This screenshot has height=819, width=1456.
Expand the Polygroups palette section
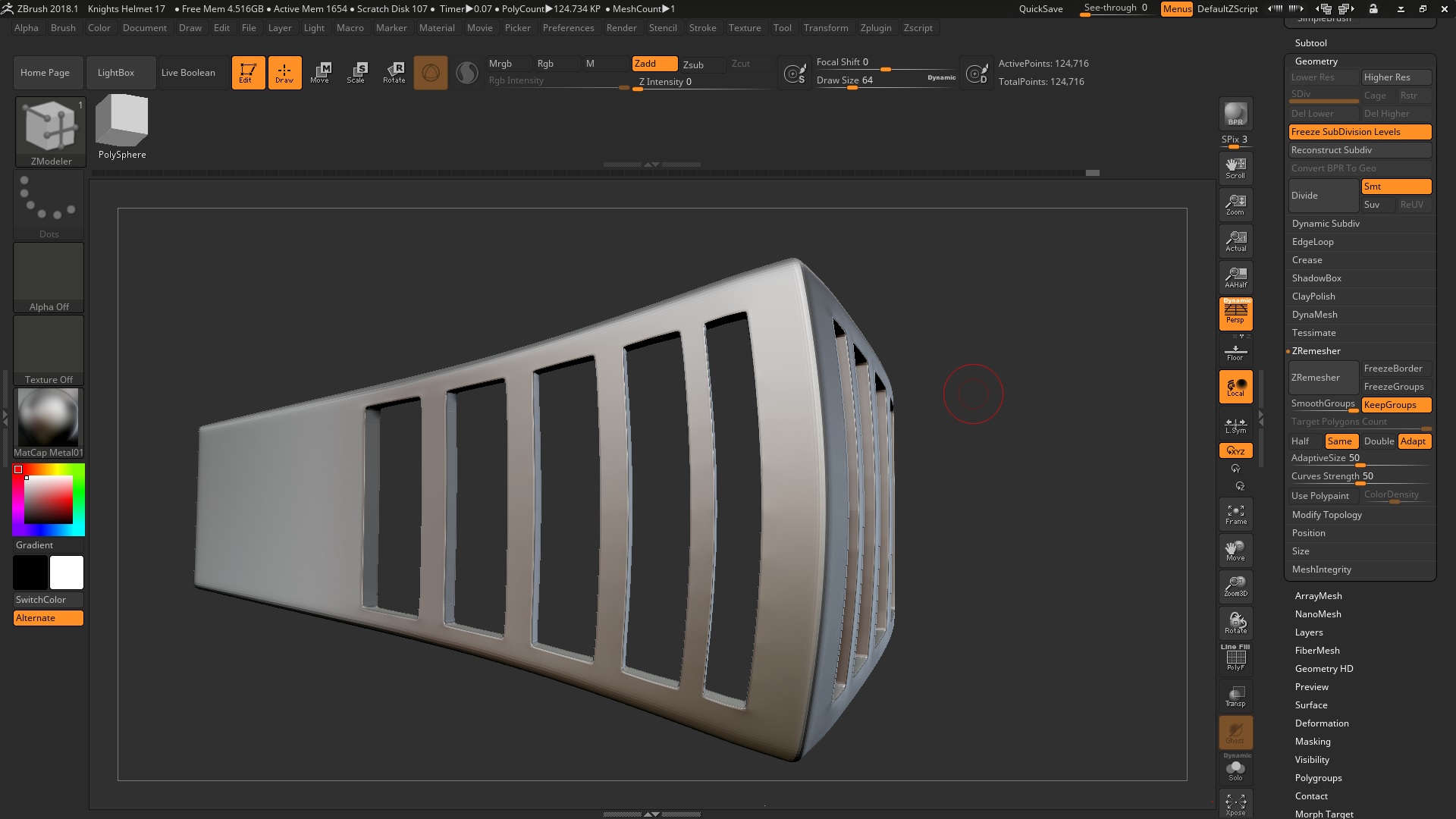(x=1319, y=778)
